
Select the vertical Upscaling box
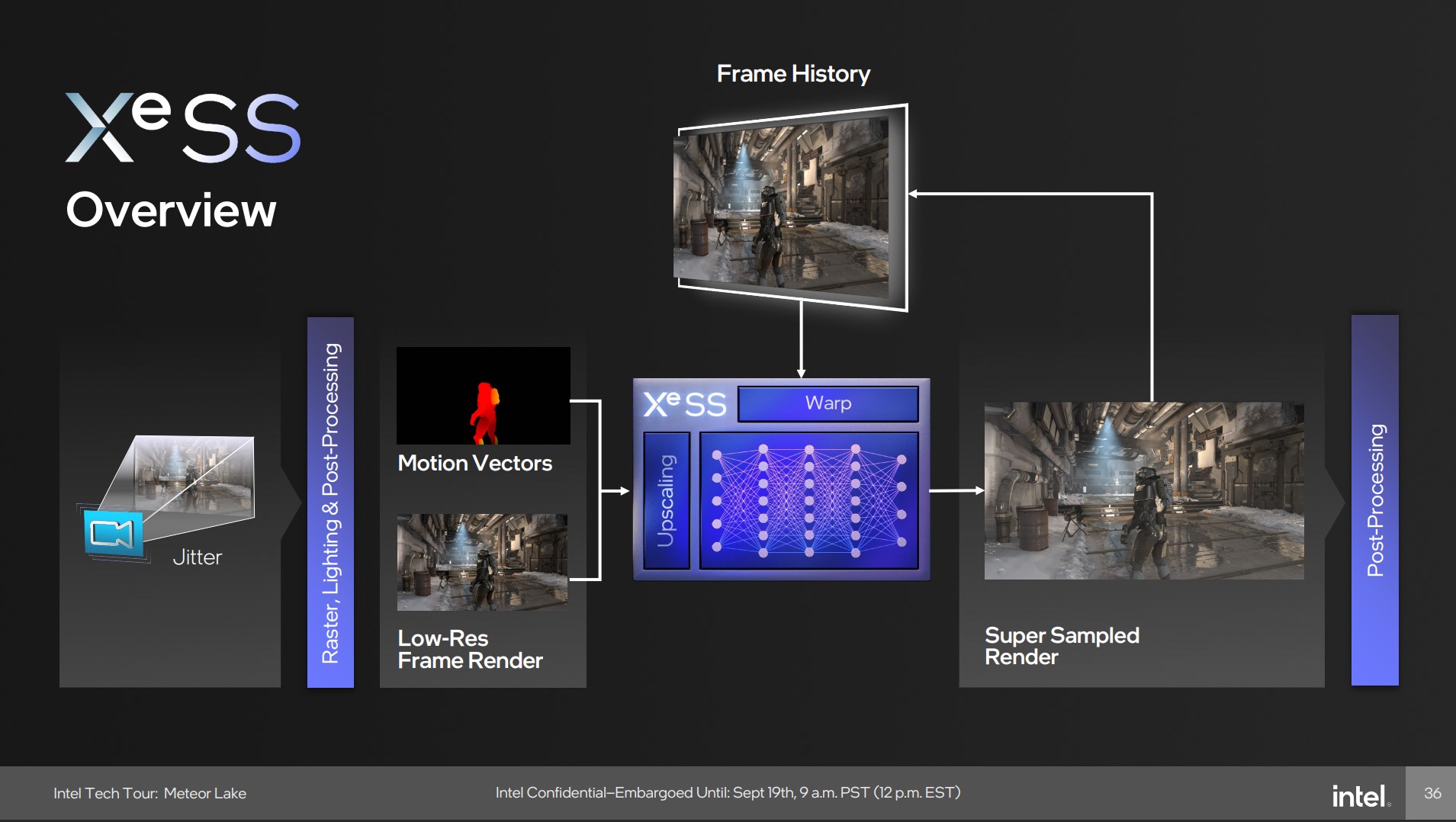[x=666, y=500]
